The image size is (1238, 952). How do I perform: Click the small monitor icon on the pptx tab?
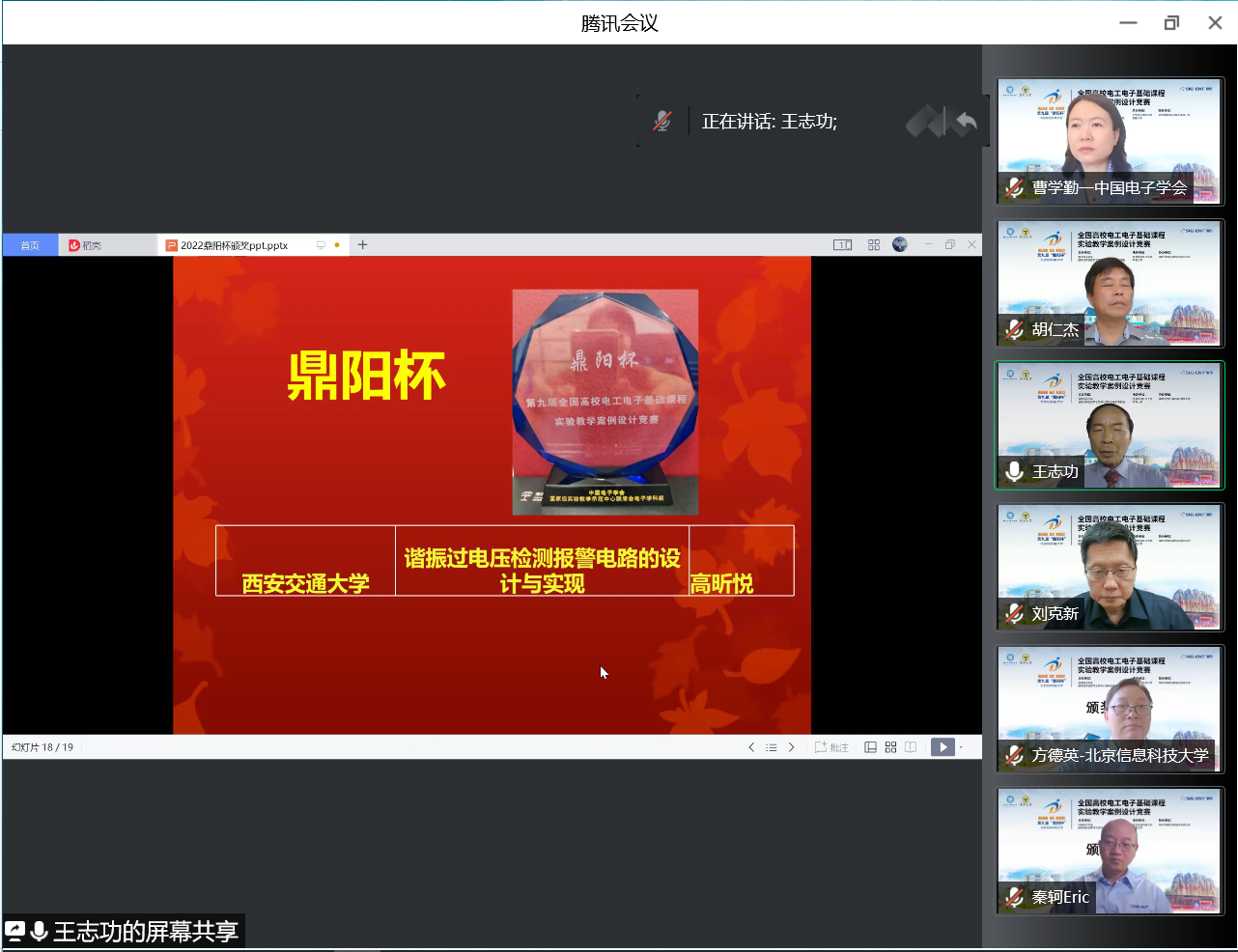point(321,245)
